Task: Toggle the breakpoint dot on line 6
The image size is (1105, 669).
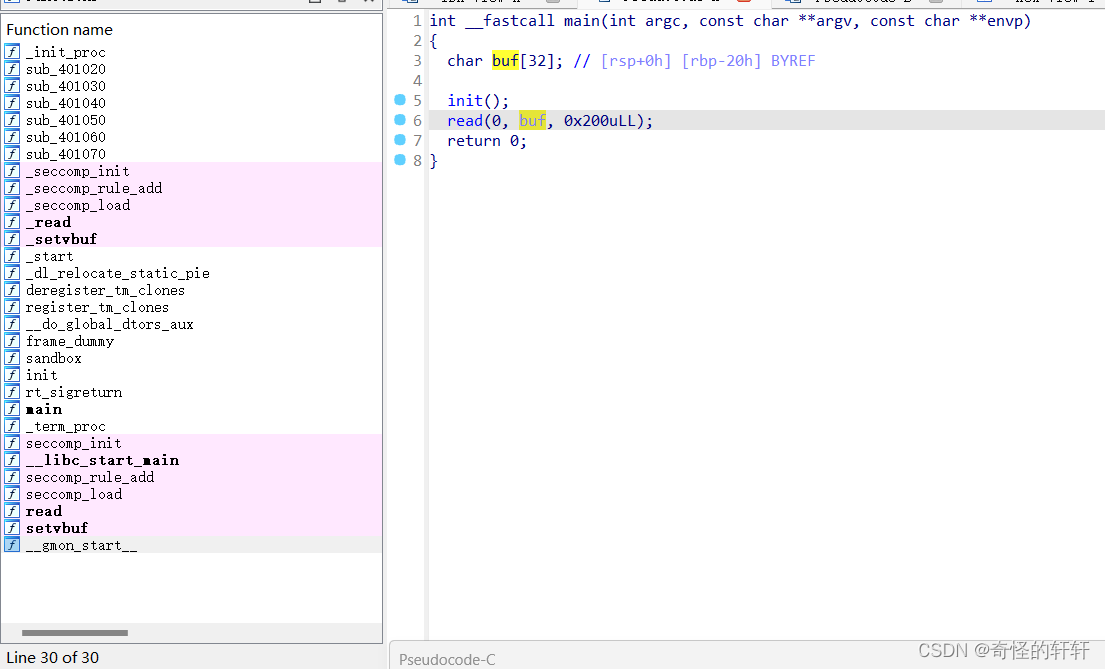Action: [402, 120]
